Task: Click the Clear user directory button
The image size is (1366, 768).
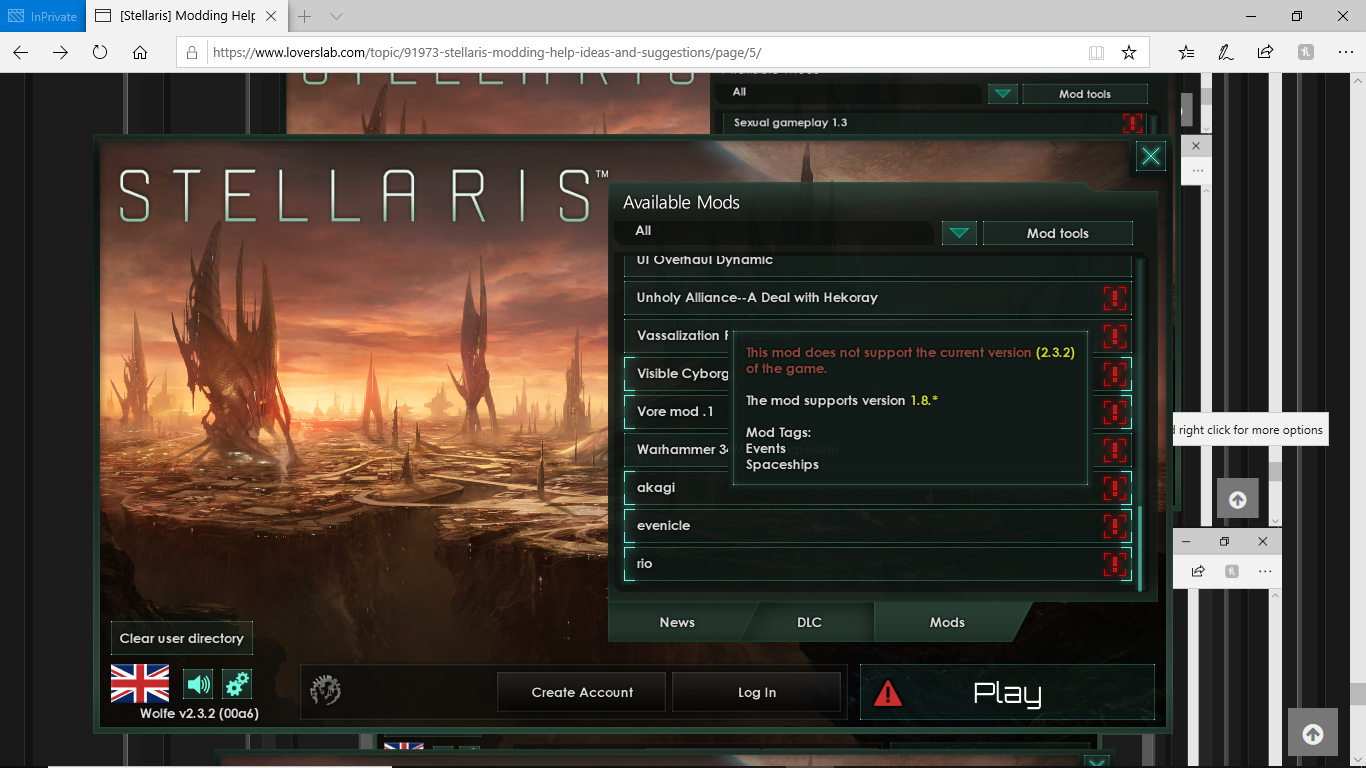Action: point(182,638)
